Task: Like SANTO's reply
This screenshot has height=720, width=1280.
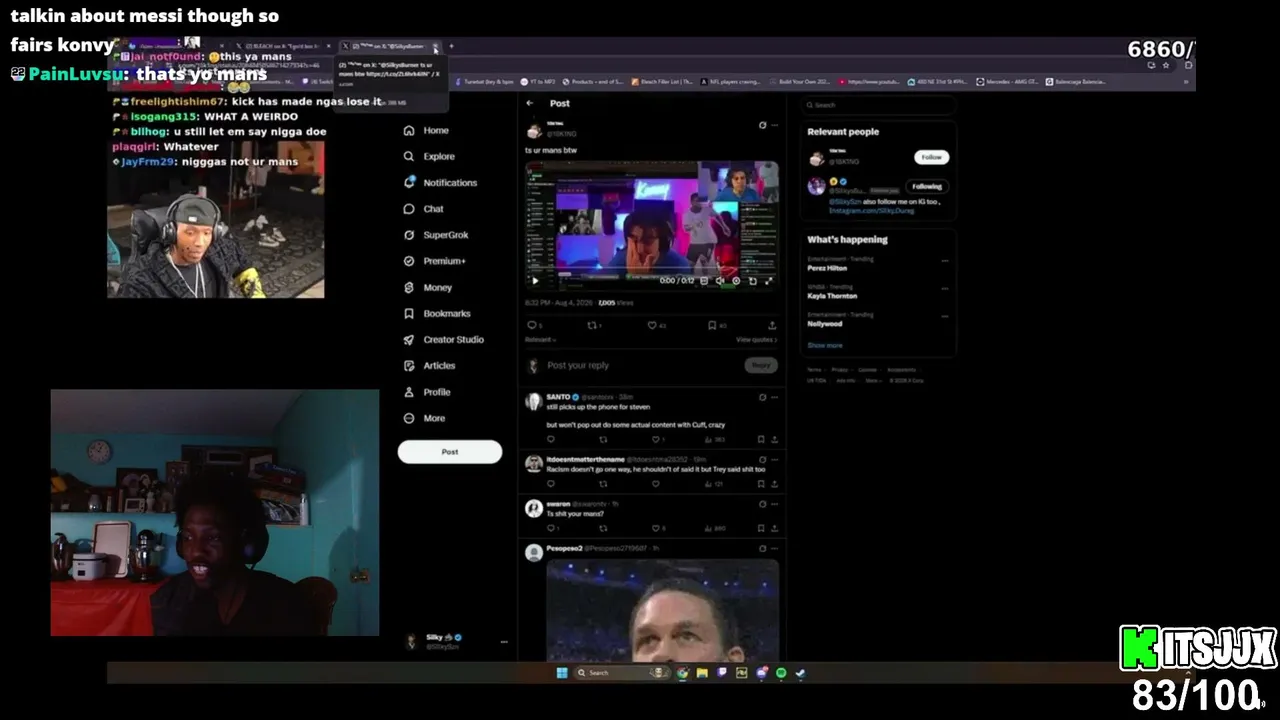Action: [x=656, y=439]
